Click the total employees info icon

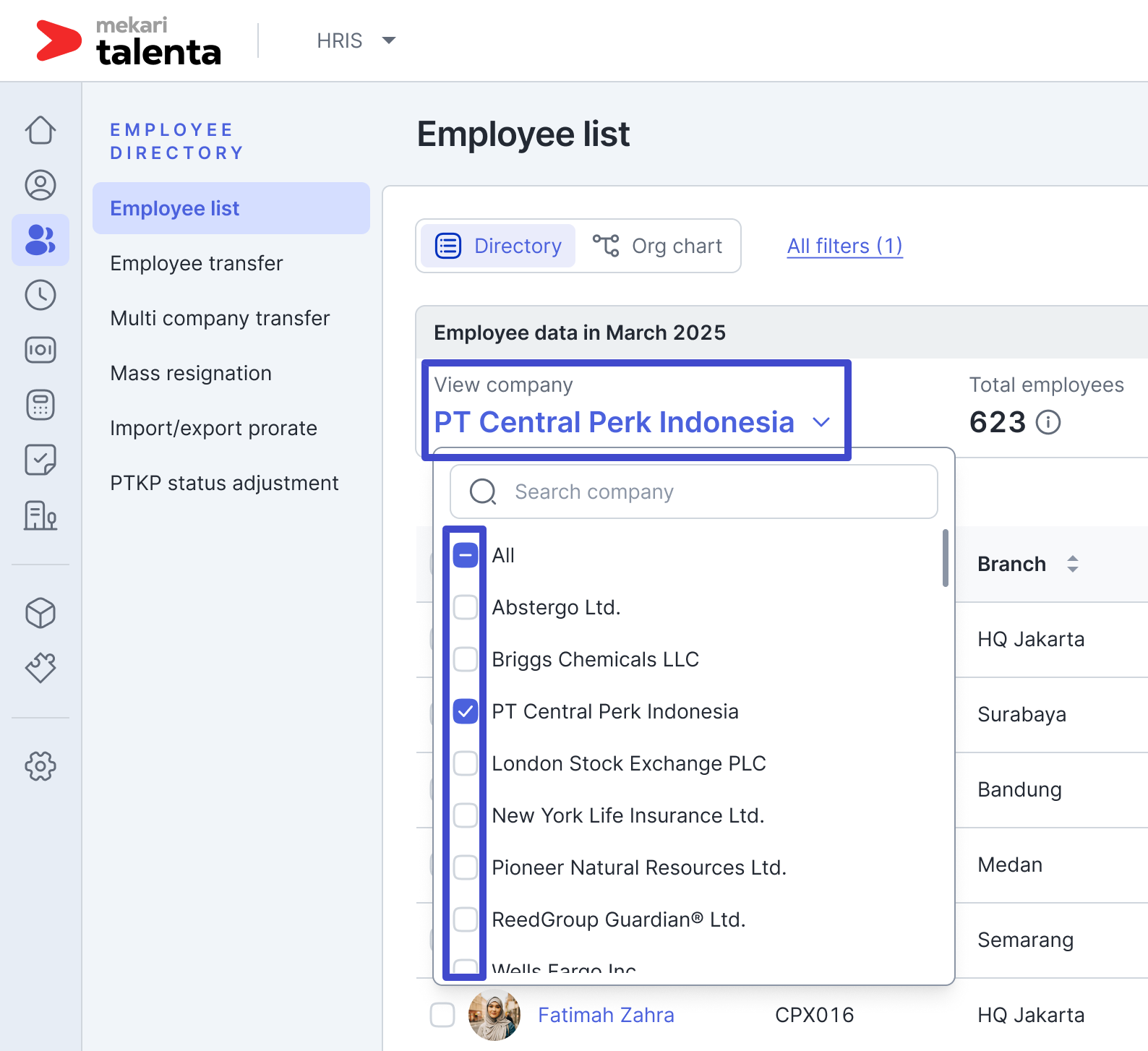tap(1048, 422)
